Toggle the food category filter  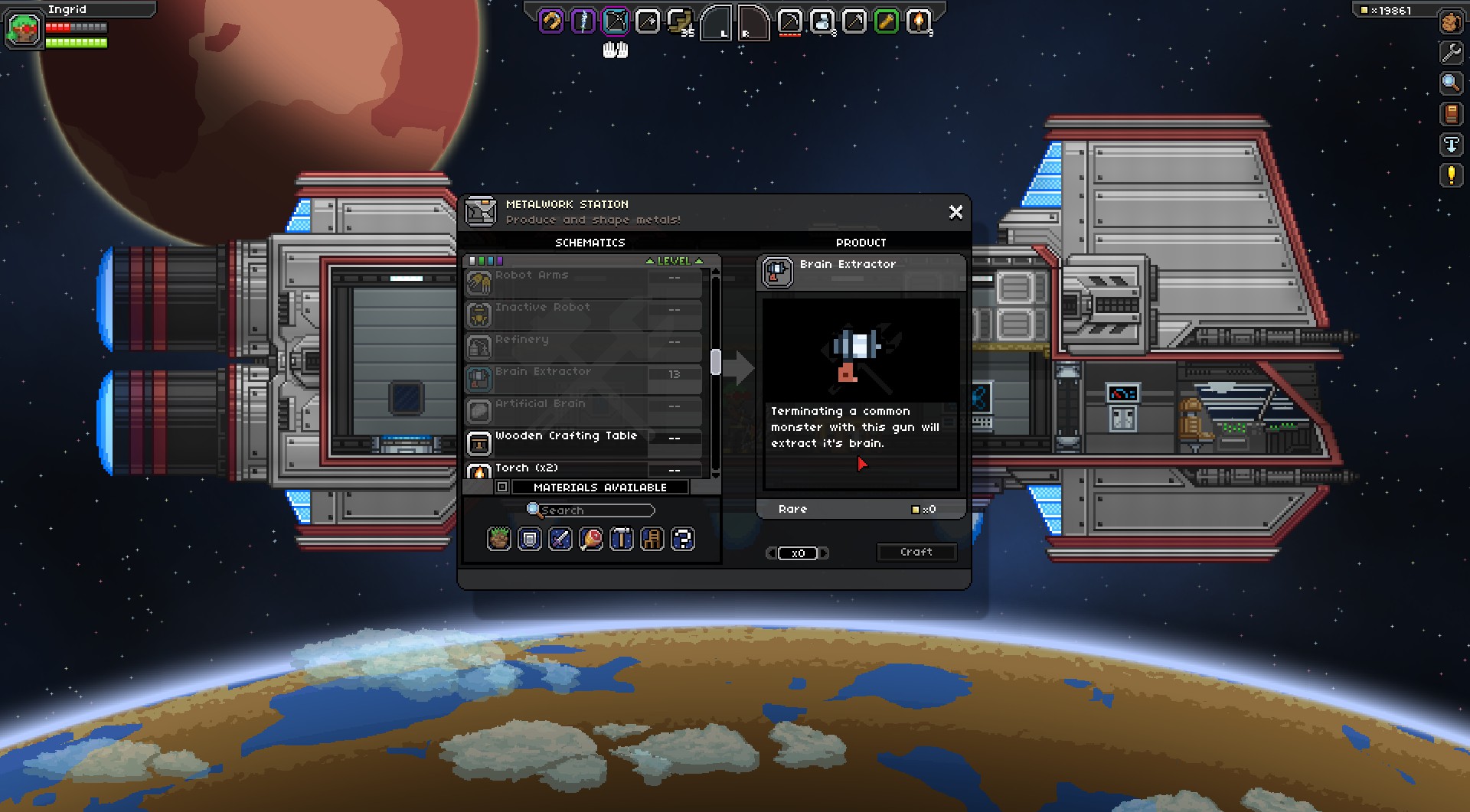[591, 539]
